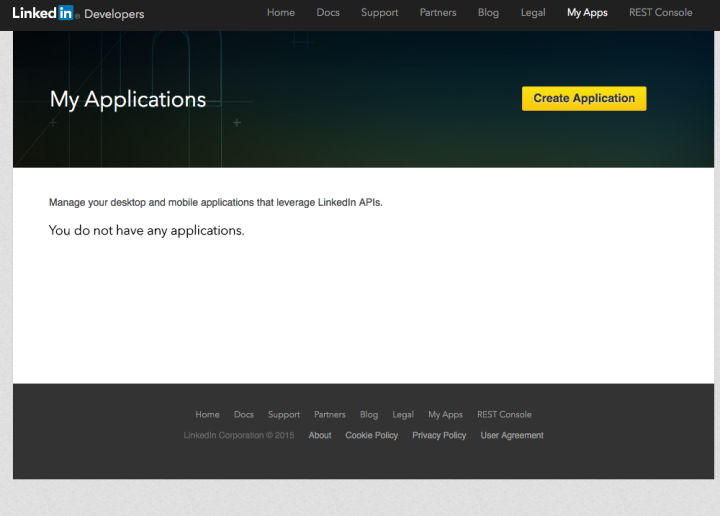720x516 pixels.
Task: View the Cookie Policy link
Action: [372, 436]
